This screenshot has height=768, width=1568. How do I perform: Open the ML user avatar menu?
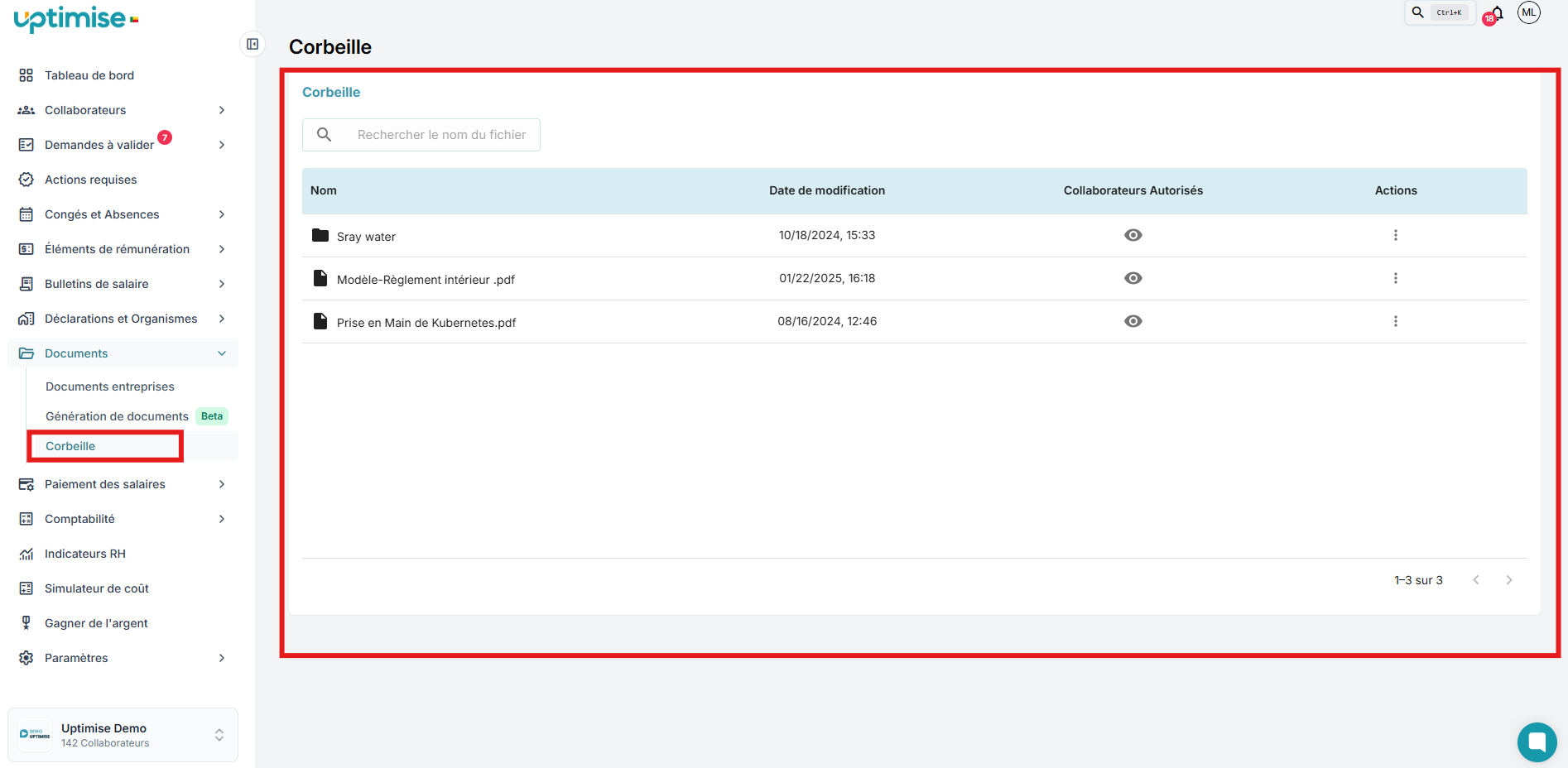point(1529,12)
